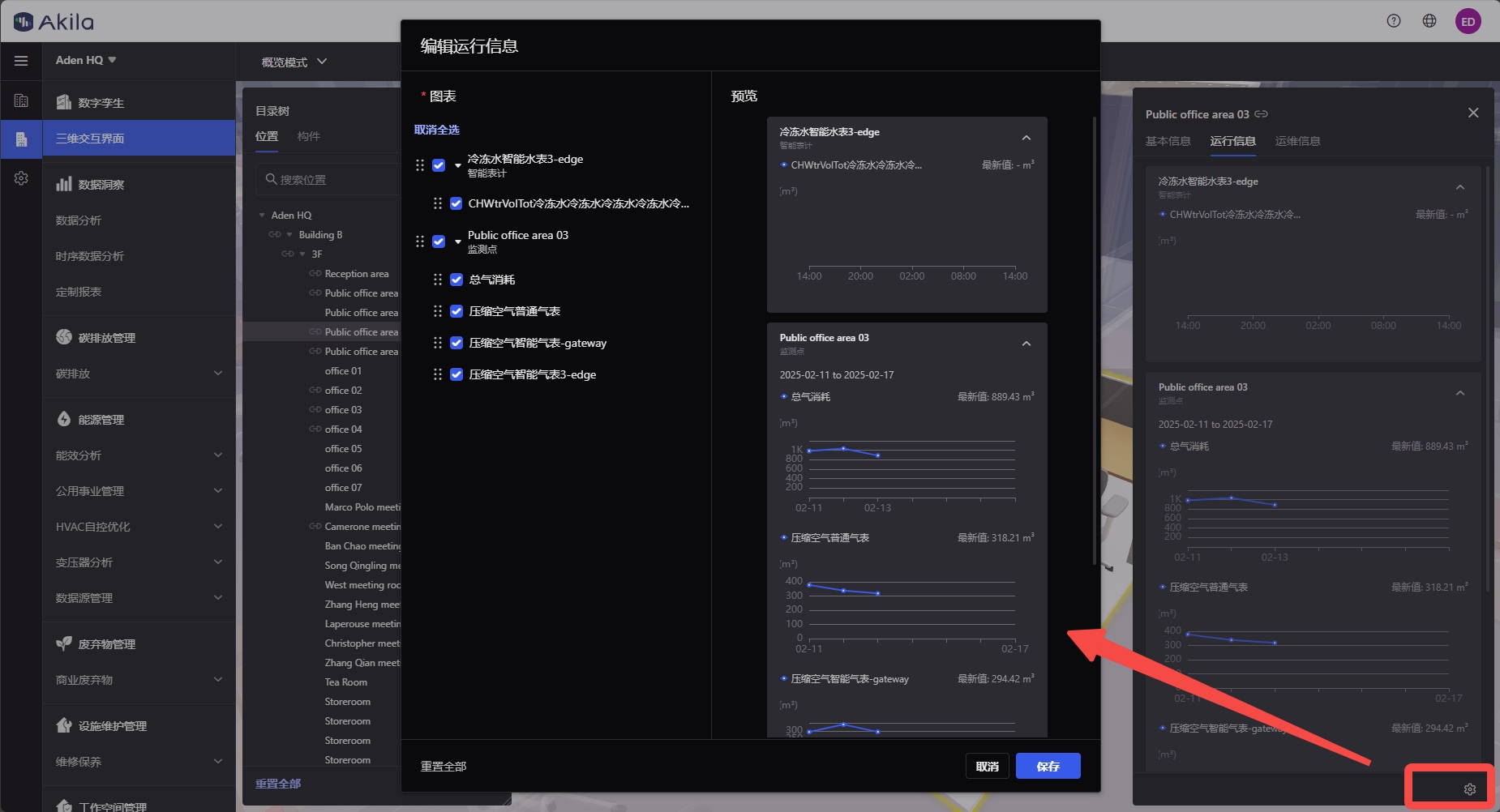The width and height of the screenshot is (1500, 812).
Task: Uncheck the 总气消耗 checkbox
Action: pyautogui.click(x=456, y=280)
